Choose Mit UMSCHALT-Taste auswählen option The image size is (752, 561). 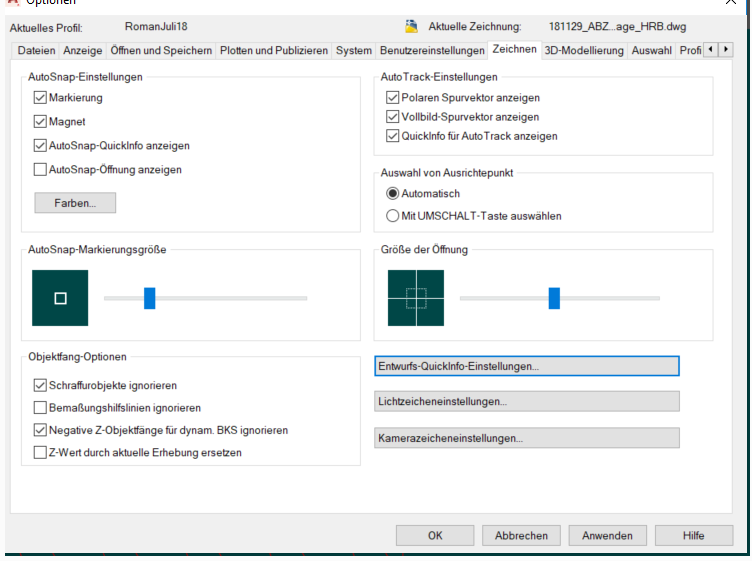[393, 216]
